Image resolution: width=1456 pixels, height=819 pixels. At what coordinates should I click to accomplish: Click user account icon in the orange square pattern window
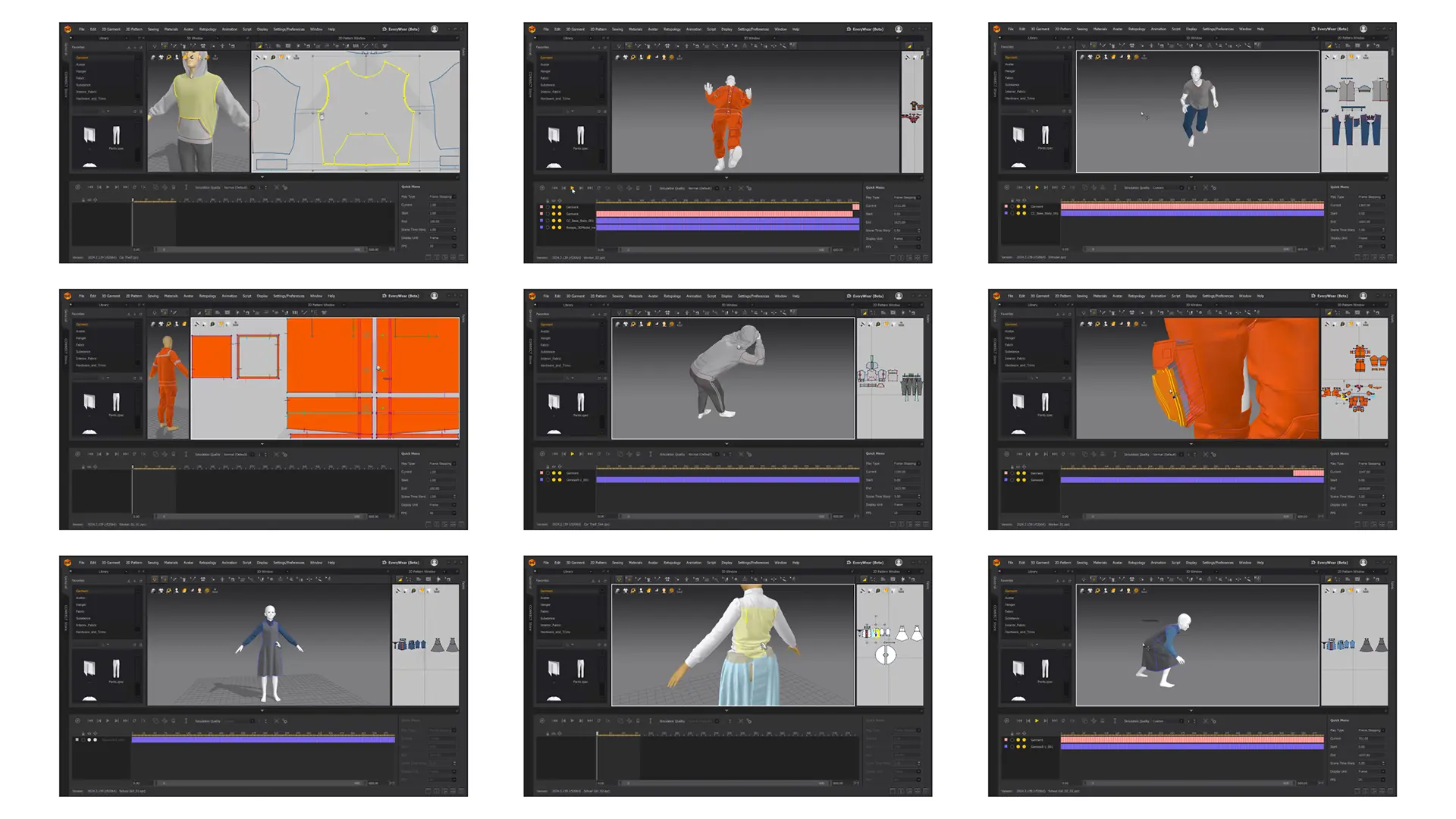[x=435, y=296]
